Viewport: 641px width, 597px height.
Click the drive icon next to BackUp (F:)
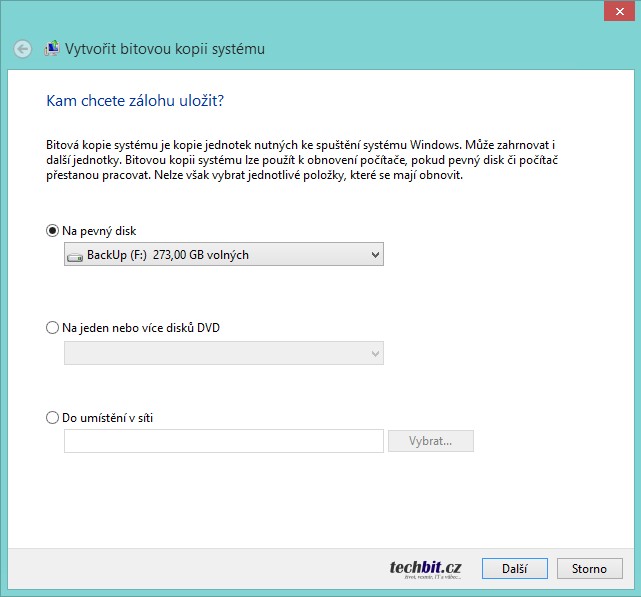[75, 256]
